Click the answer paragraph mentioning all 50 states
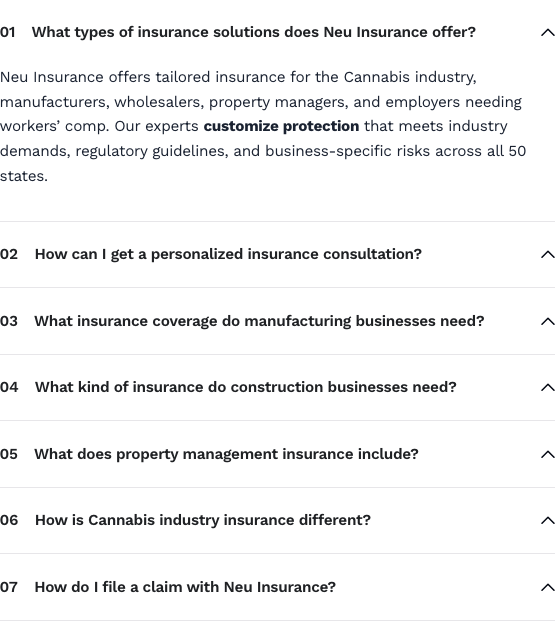This screenshot has width=555, height=621. (263, 126)
